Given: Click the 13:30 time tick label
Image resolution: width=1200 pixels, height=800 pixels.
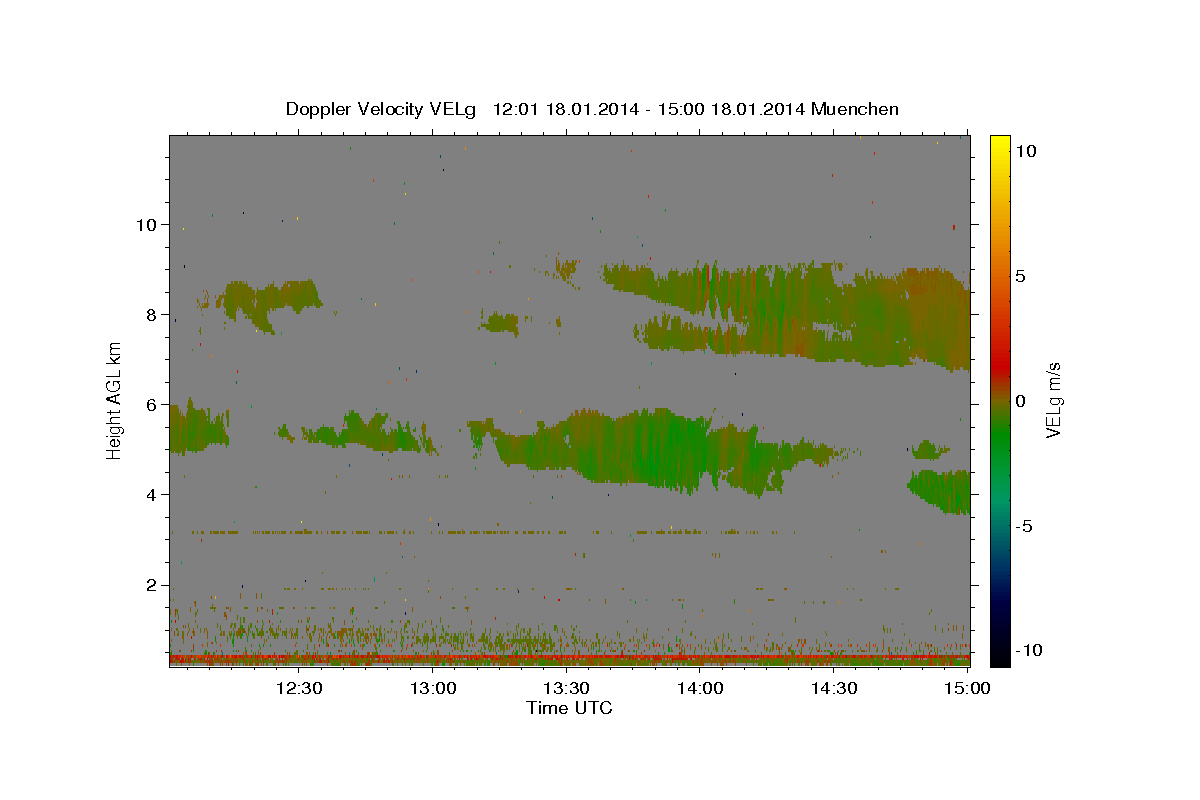Looking at the screenshot, I should coord(566,688).
